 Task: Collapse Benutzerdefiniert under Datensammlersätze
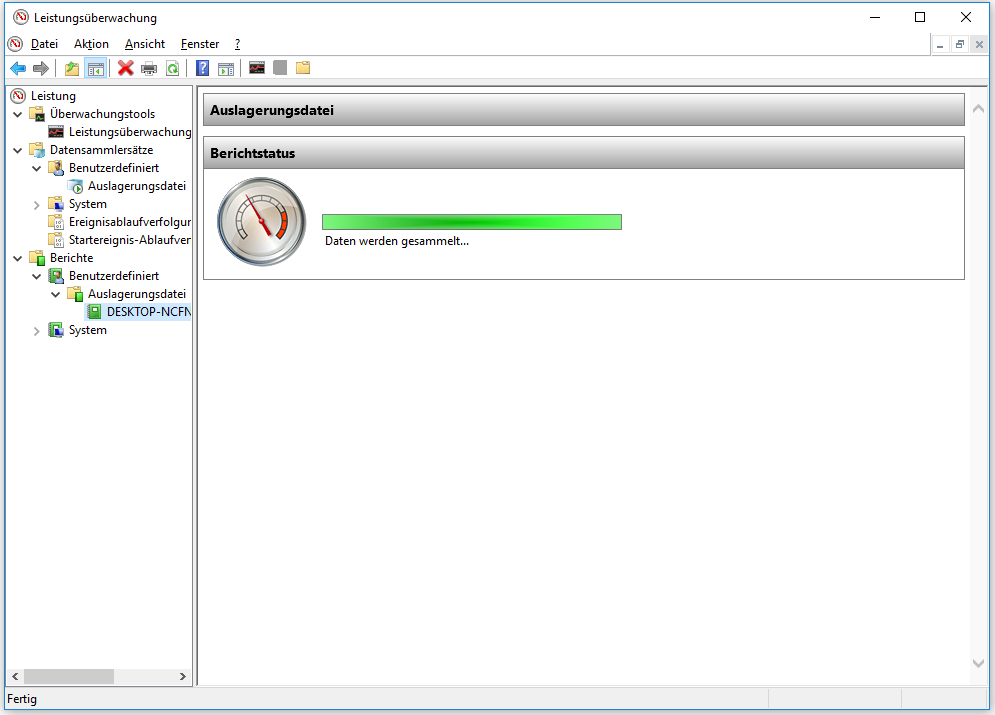coord(37,168)
